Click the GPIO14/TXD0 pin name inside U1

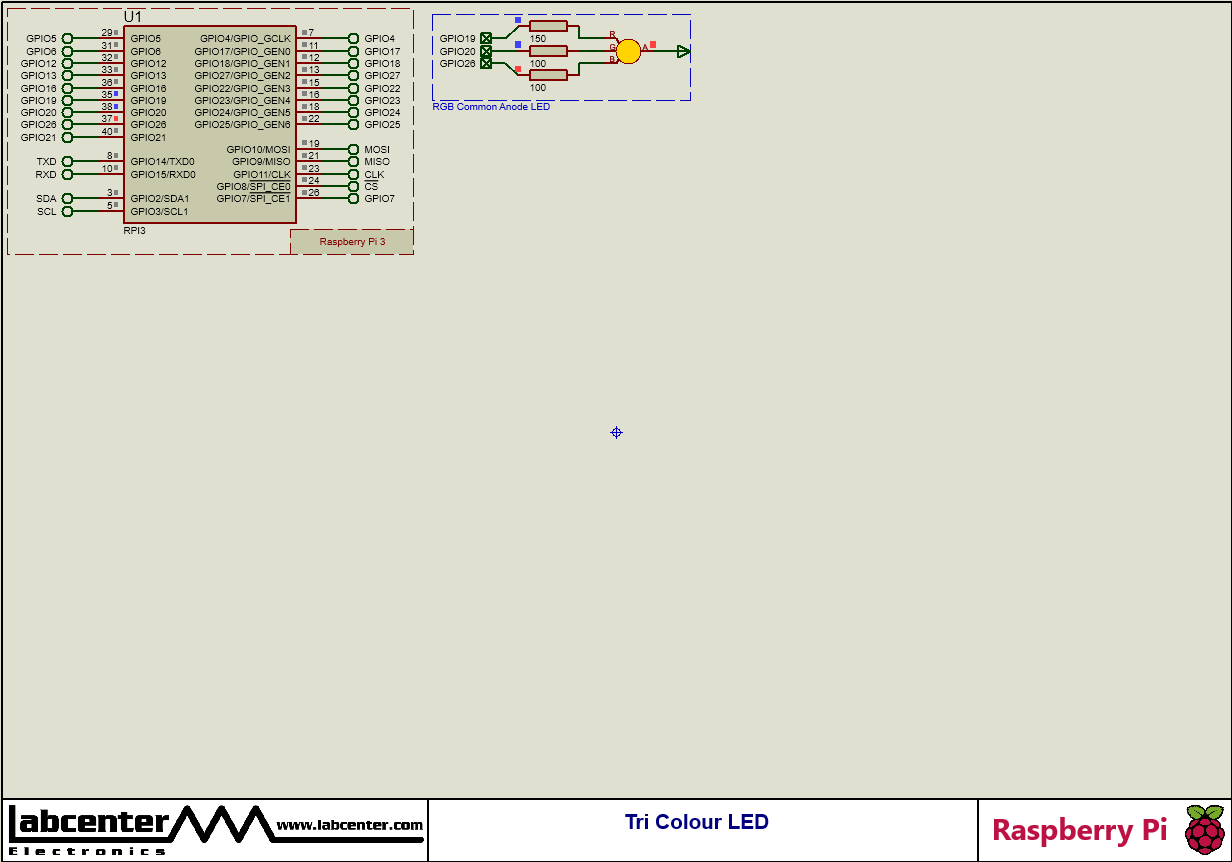pyautogui.click(x=162, y=162)
